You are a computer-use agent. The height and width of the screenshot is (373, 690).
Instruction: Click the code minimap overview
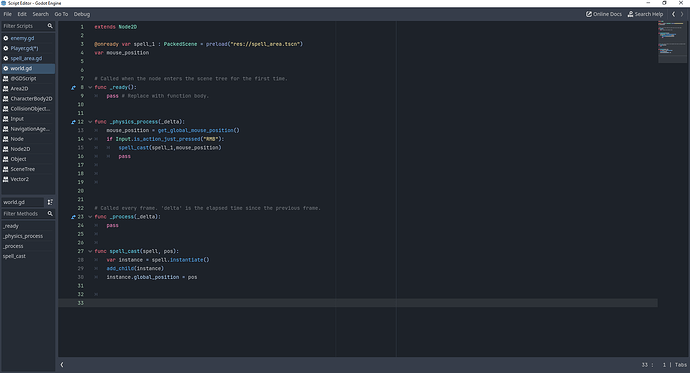click(672, 42)
